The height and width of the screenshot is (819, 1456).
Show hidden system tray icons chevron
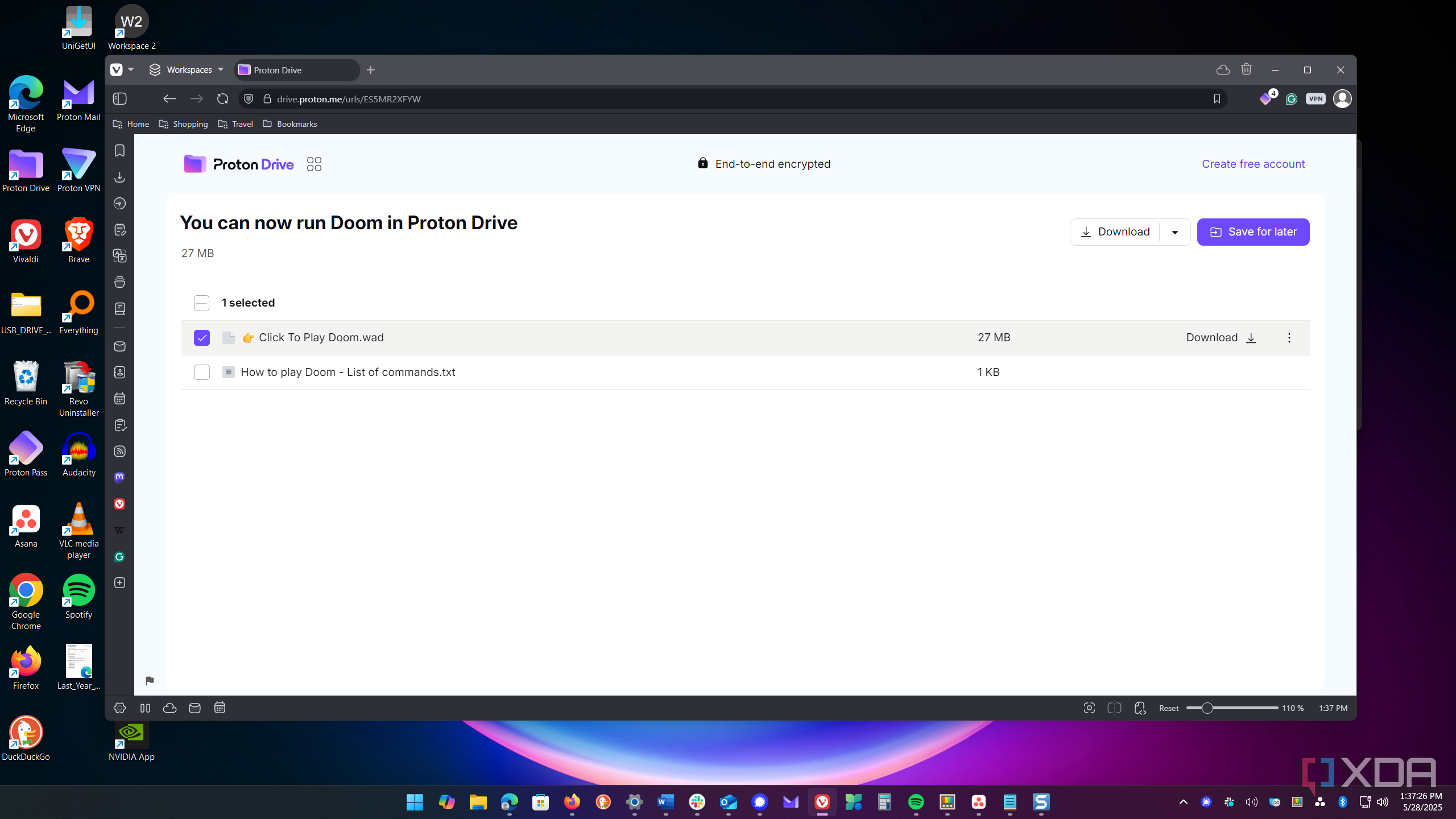click(1184, 802)
